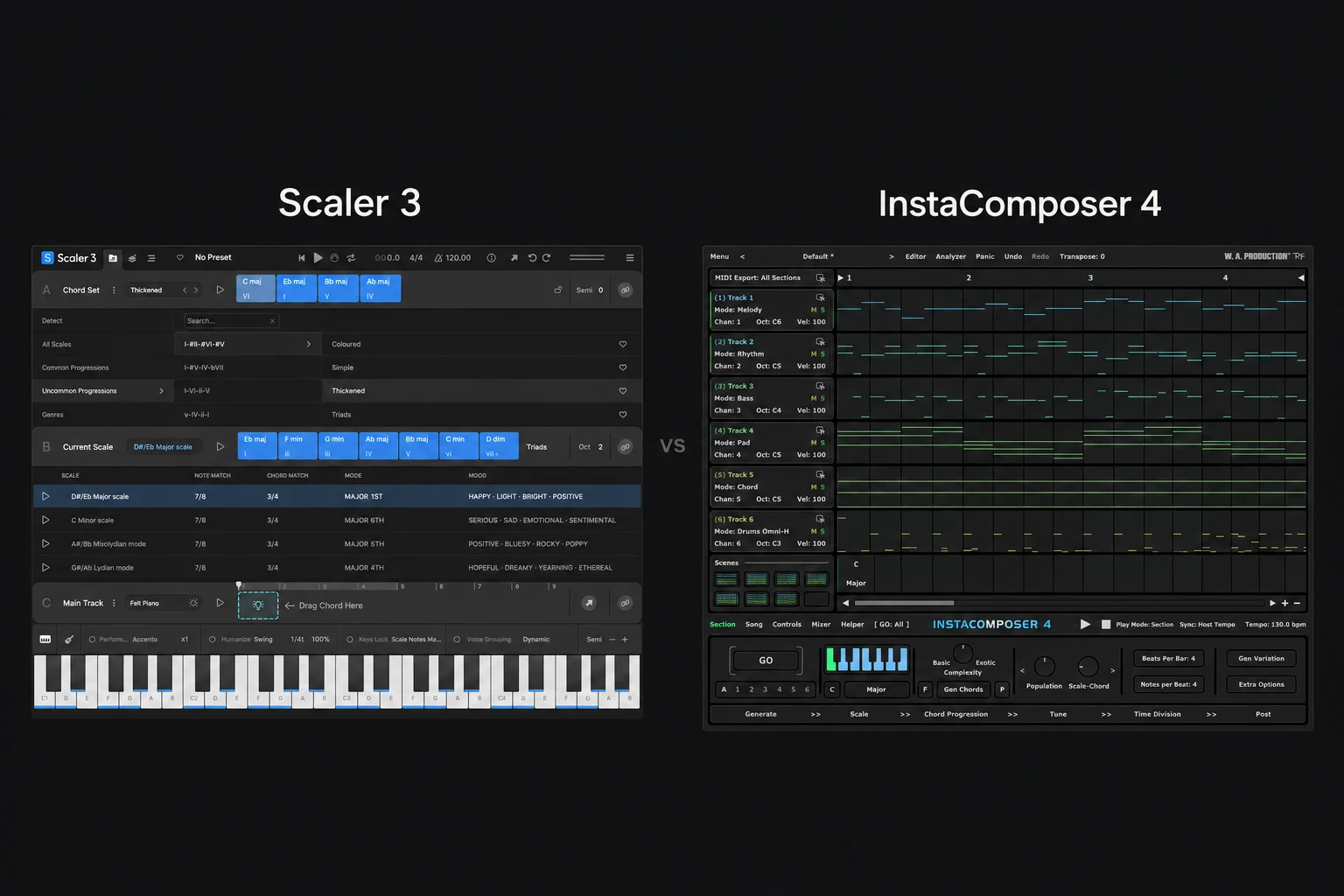Screen dimensions: 1344x896
Task: Click the skip-to-start transport icon in Scaler 3
Action: tap(302, 258)
